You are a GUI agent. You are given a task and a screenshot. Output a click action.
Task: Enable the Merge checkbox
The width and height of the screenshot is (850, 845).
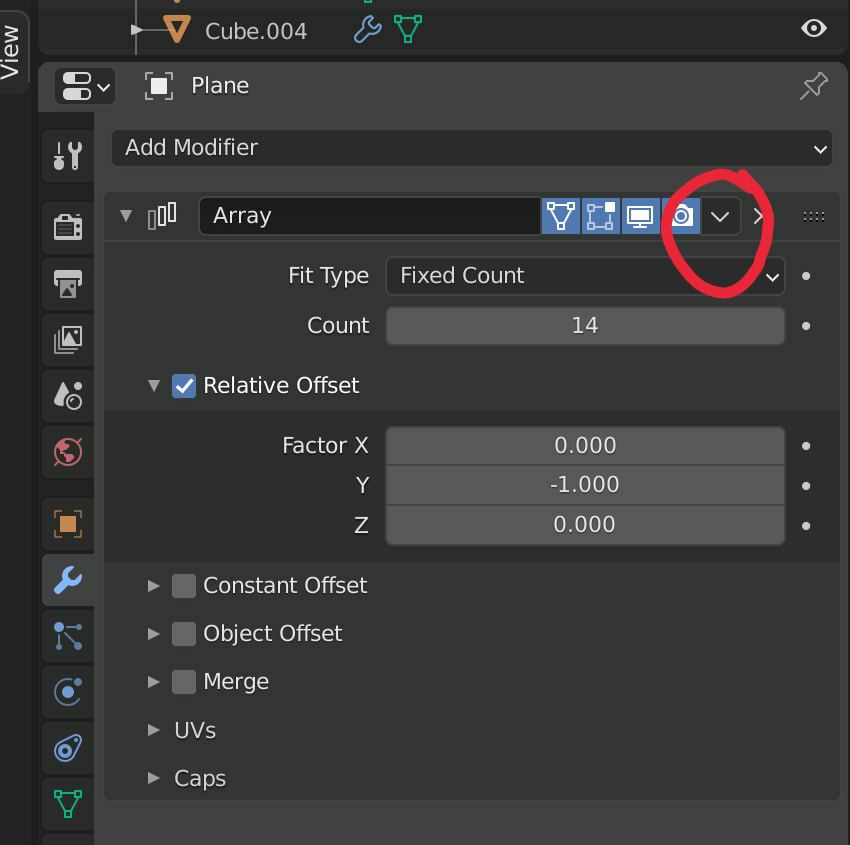(x=184, y=682)
